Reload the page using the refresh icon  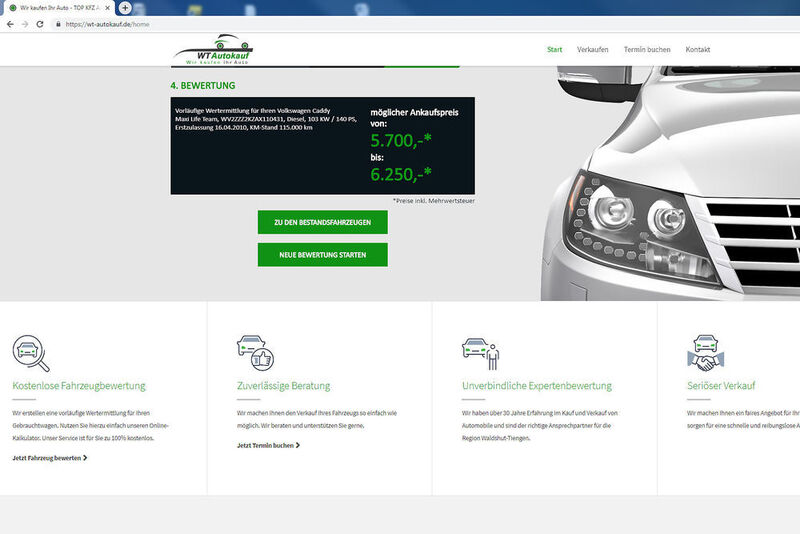pyautogui.click(x=40, y=24)
